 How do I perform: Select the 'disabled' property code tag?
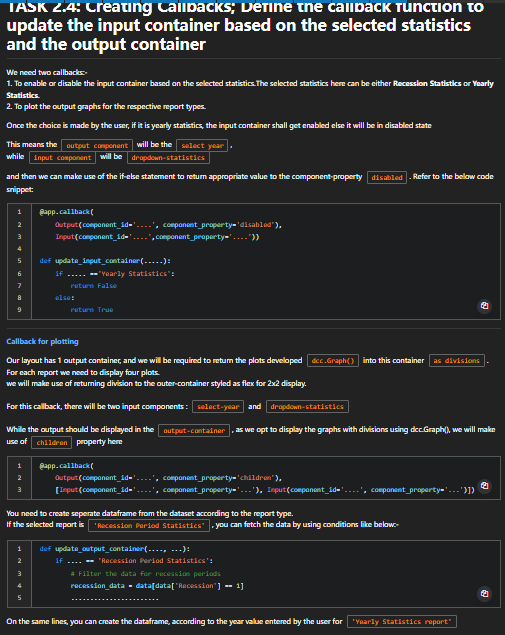pos(387,177)
